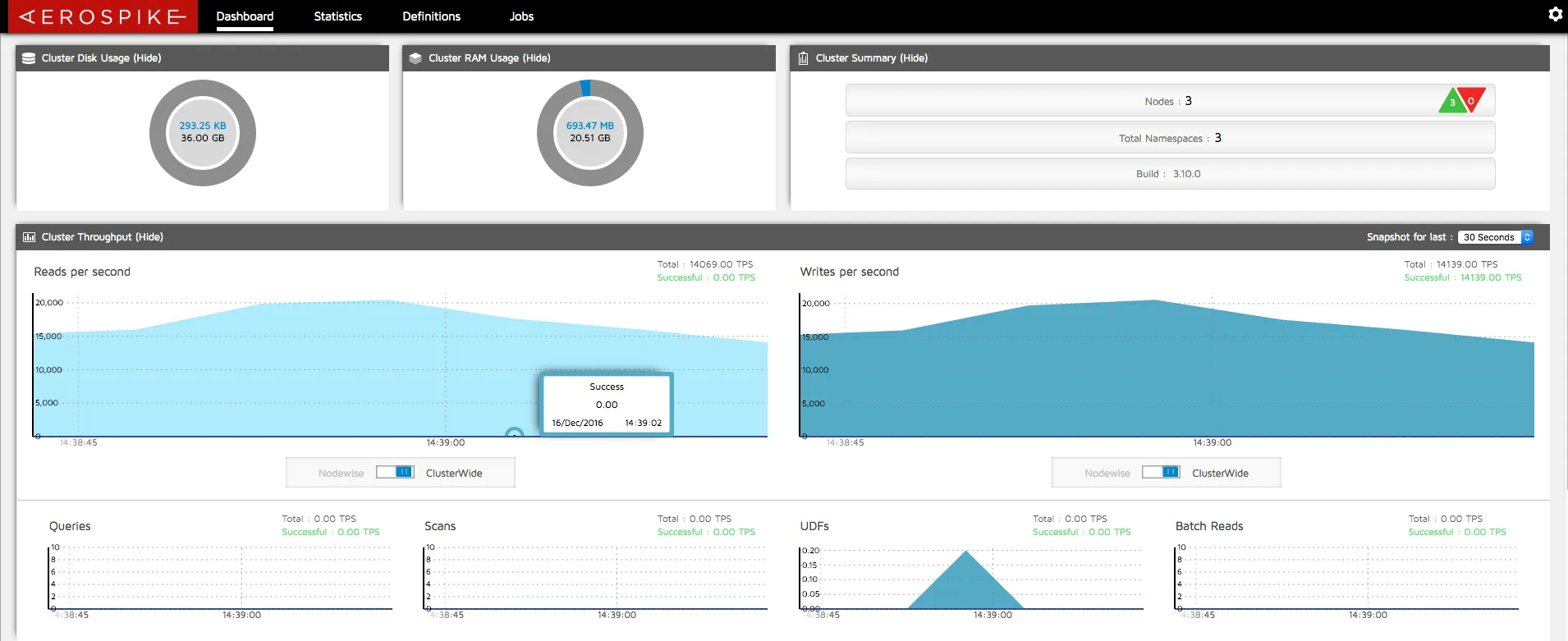Click the Cluster Summary panel icon

(803, 58)
